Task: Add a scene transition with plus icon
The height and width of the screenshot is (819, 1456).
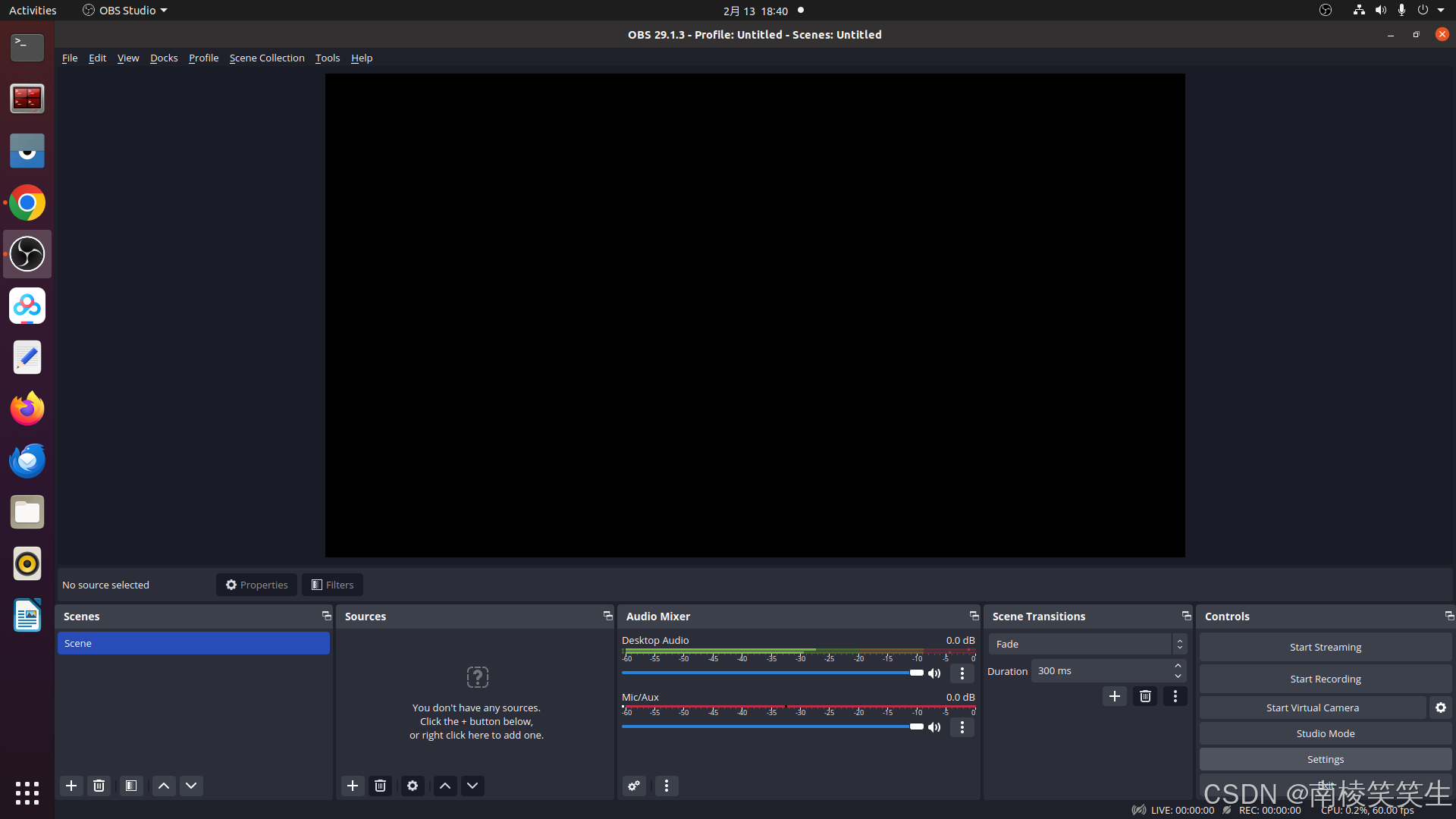Action: click(x=1114, y=696)
